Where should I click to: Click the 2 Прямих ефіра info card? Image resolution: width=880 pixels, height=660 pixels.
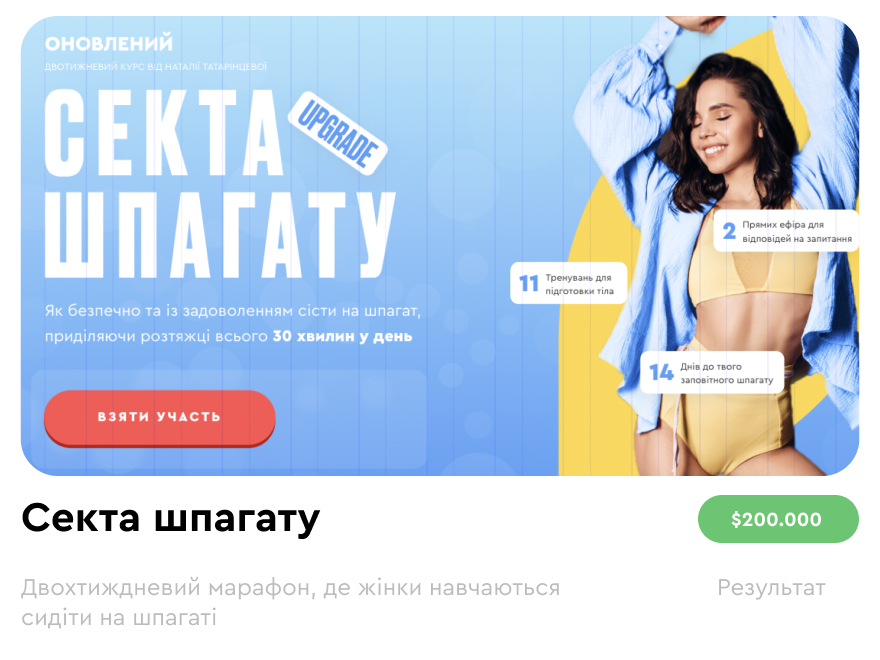[x=786, y=231]
